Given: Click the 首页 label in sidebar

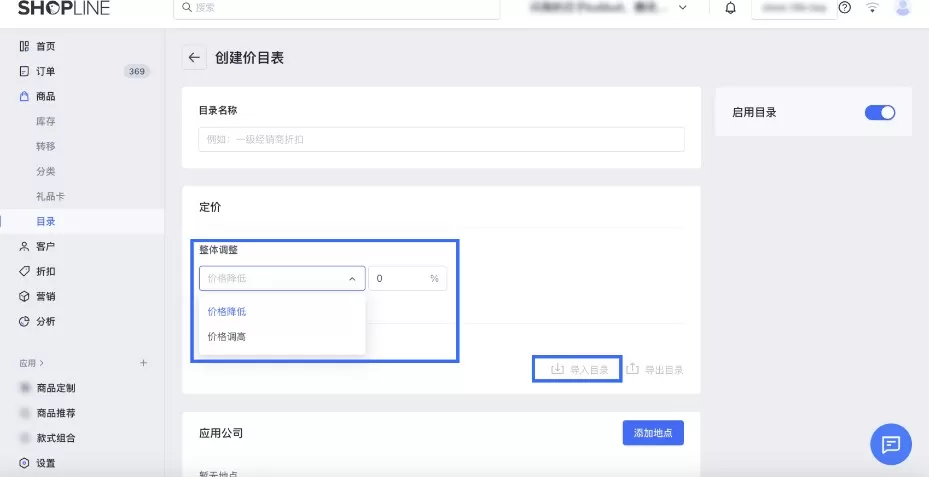Looking at the screenshot, I should (46, 46).
